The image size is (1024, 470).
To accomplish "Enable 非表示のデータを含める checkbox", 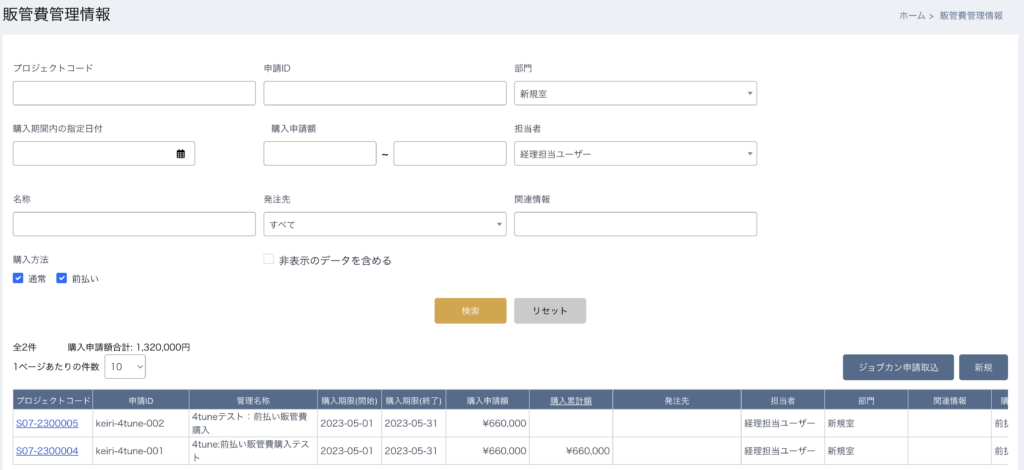I will click(268, 260).
